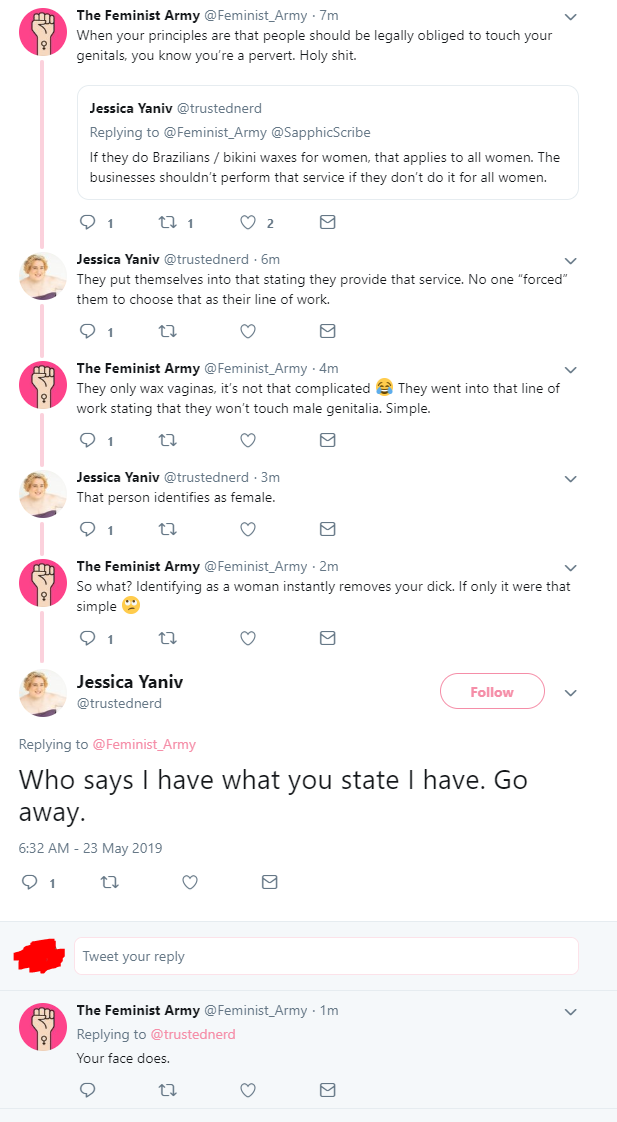Click reply icon under the top tweet
617x1122 pixels.
coord(87,223)
